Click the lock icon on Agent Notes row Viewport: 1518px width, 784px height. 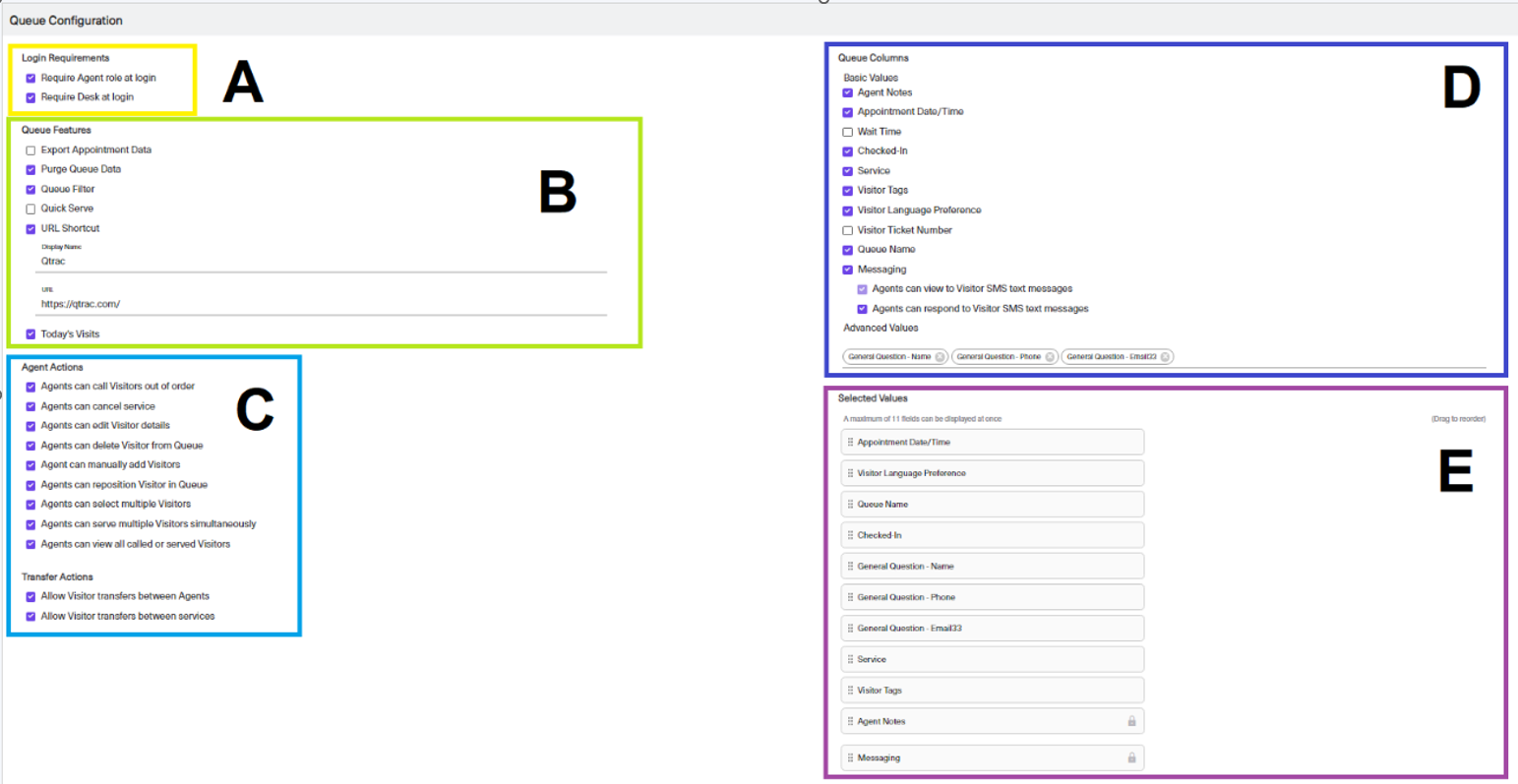(1131, 721)
